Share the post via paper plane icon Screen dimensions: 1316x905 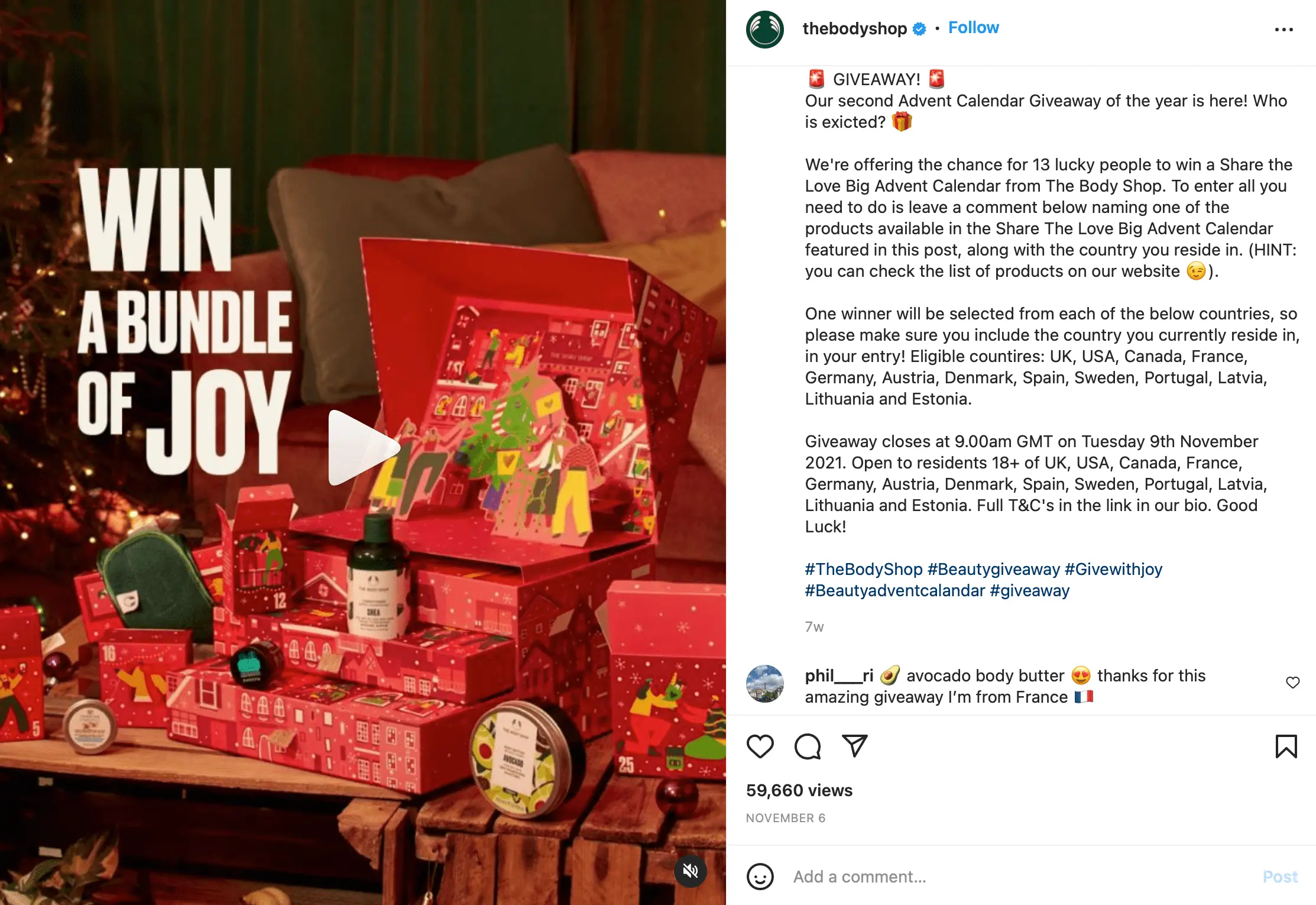click(855, 746)
